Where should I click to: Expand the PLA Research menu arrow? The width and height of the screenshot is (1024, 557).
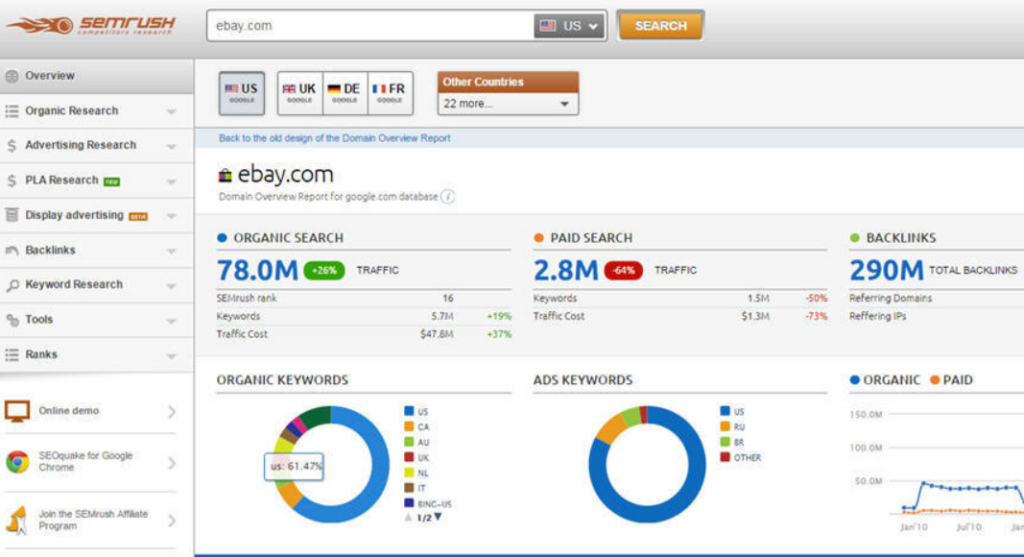(171, 182)
